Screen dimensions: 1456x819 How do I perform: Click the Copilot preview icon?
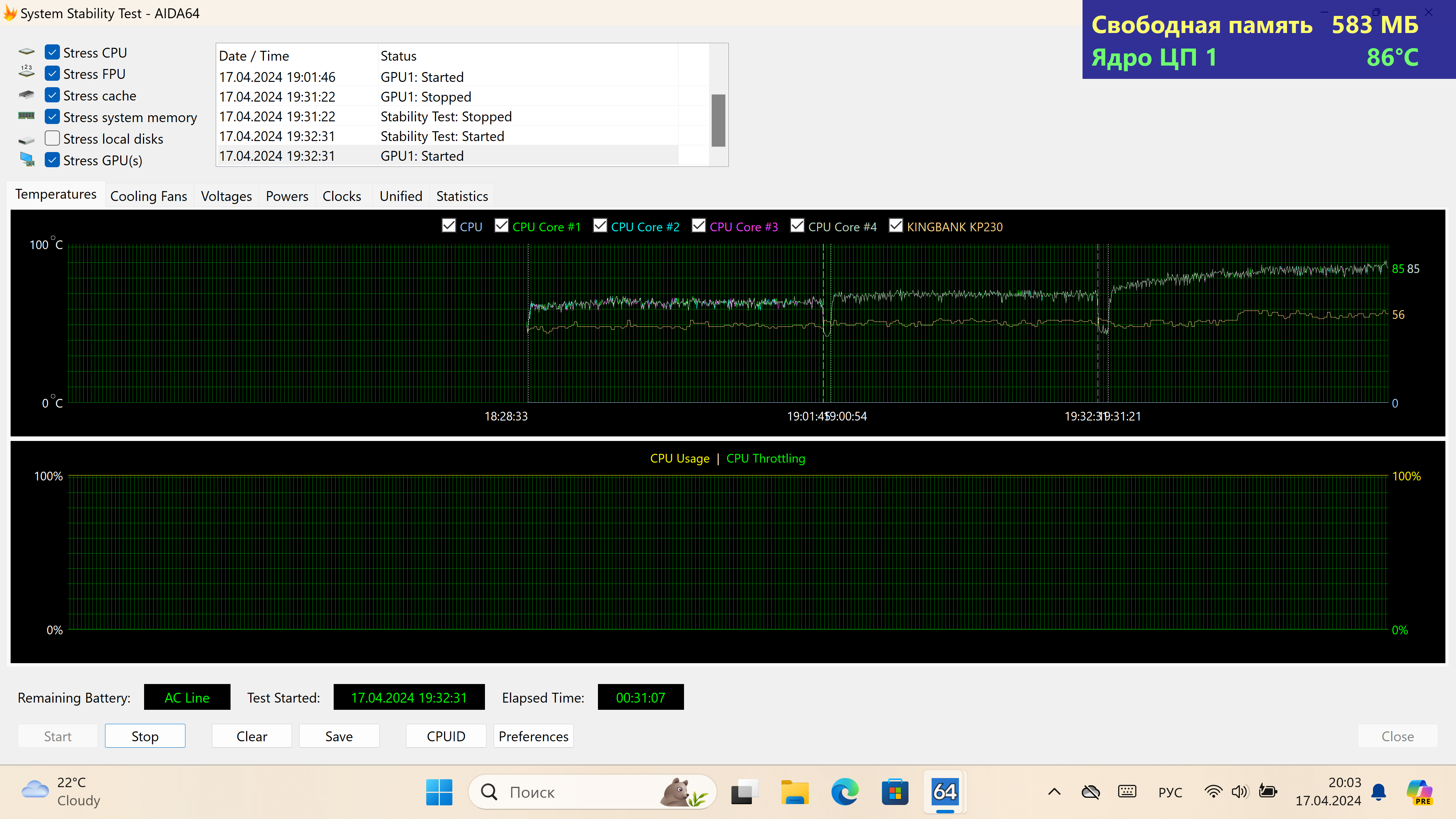click(x=1420, y=791)
